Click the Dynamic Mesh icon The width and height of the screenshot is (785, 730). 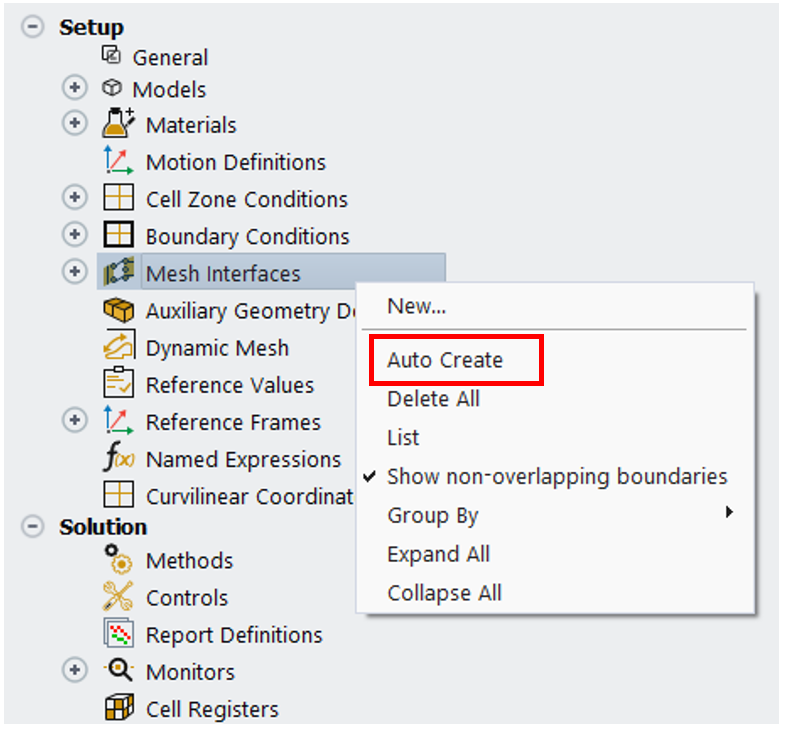coord(119,347)
